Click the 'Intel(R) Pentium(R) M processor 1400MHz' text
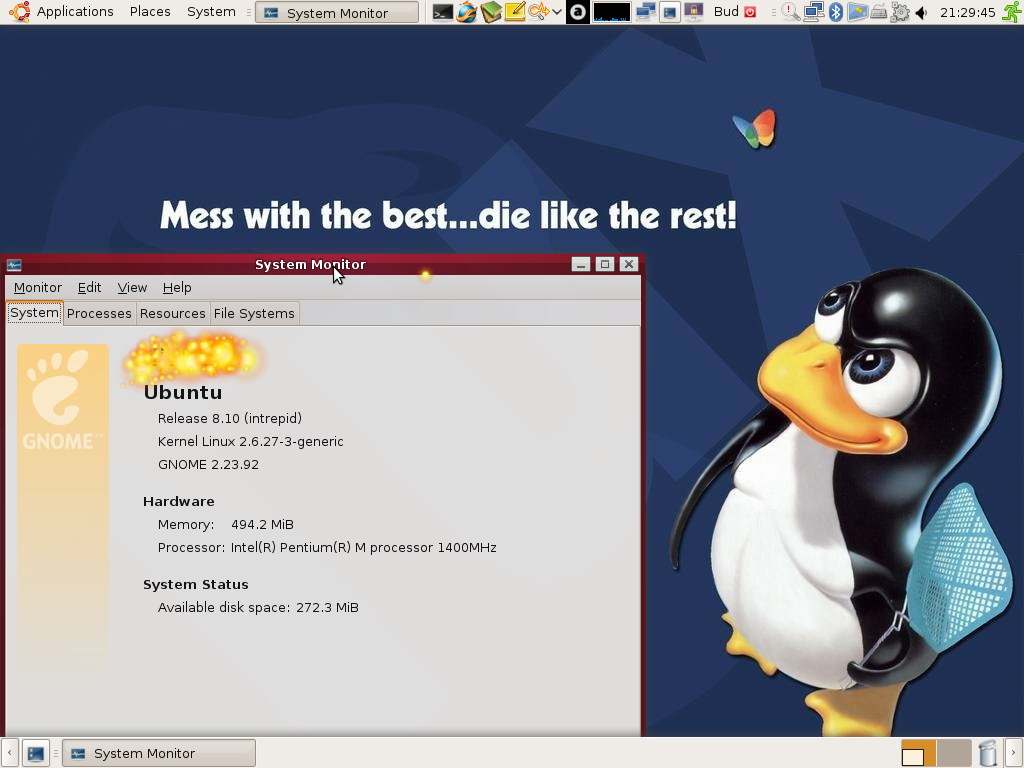Viewport: 1024px width, 768px height. 363,547
